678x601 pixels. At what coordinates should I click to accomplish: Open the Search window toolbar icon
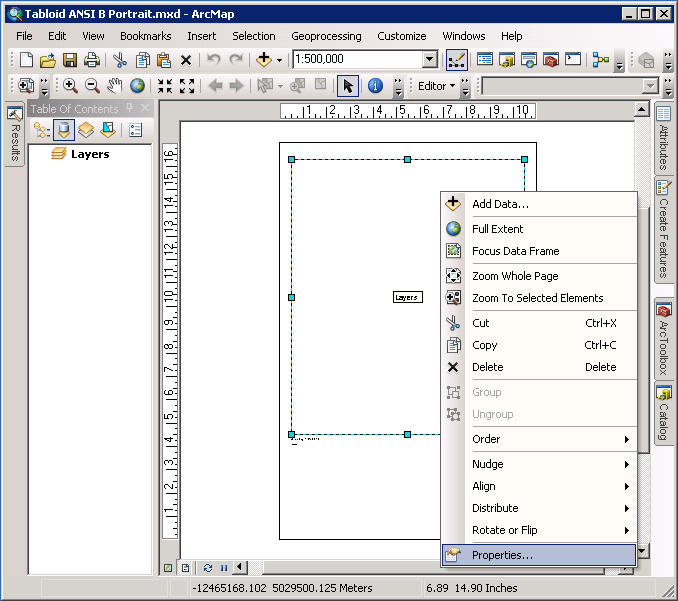tap(528, 60)
